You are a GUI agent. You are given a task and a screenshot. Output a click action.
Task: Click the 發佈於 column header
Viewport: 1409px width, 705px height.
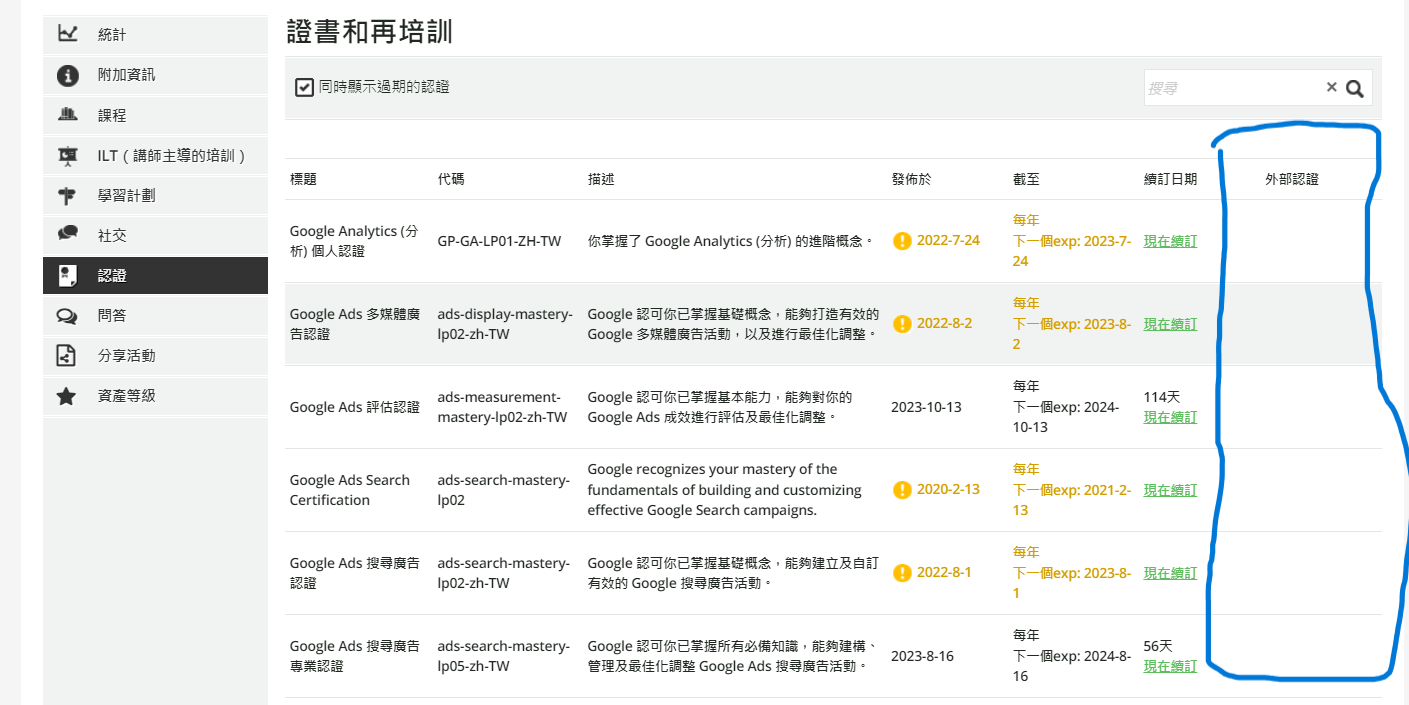(x=911, y=179)
